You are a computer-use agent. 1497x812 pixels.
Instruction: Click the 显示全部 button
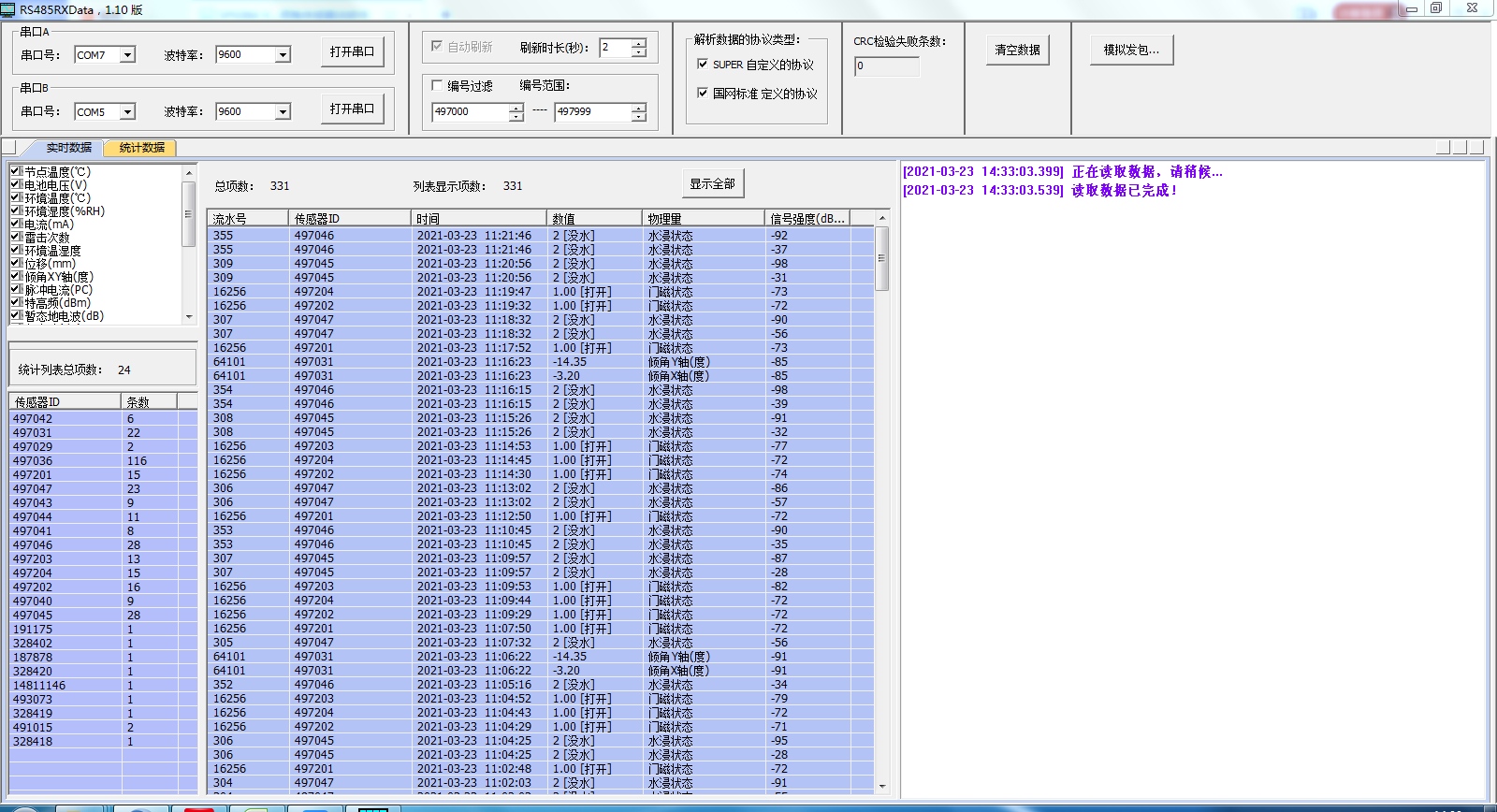(712, 184)
